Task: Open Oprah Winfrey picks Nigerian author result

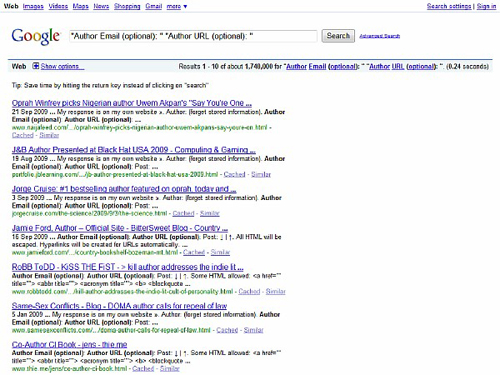Action: pos(132,103)
